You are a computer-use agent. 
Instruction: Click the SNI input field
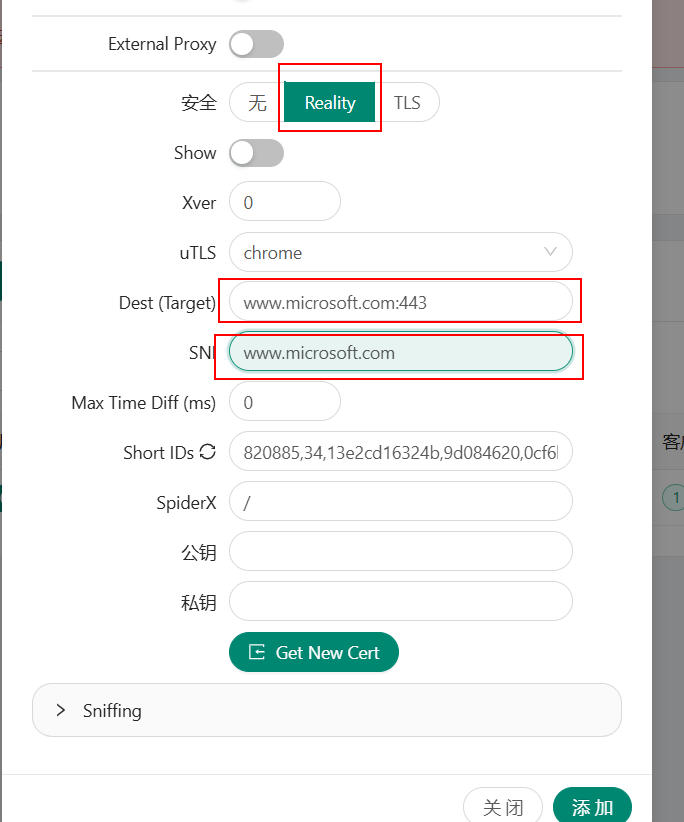[x=400, y=352]
